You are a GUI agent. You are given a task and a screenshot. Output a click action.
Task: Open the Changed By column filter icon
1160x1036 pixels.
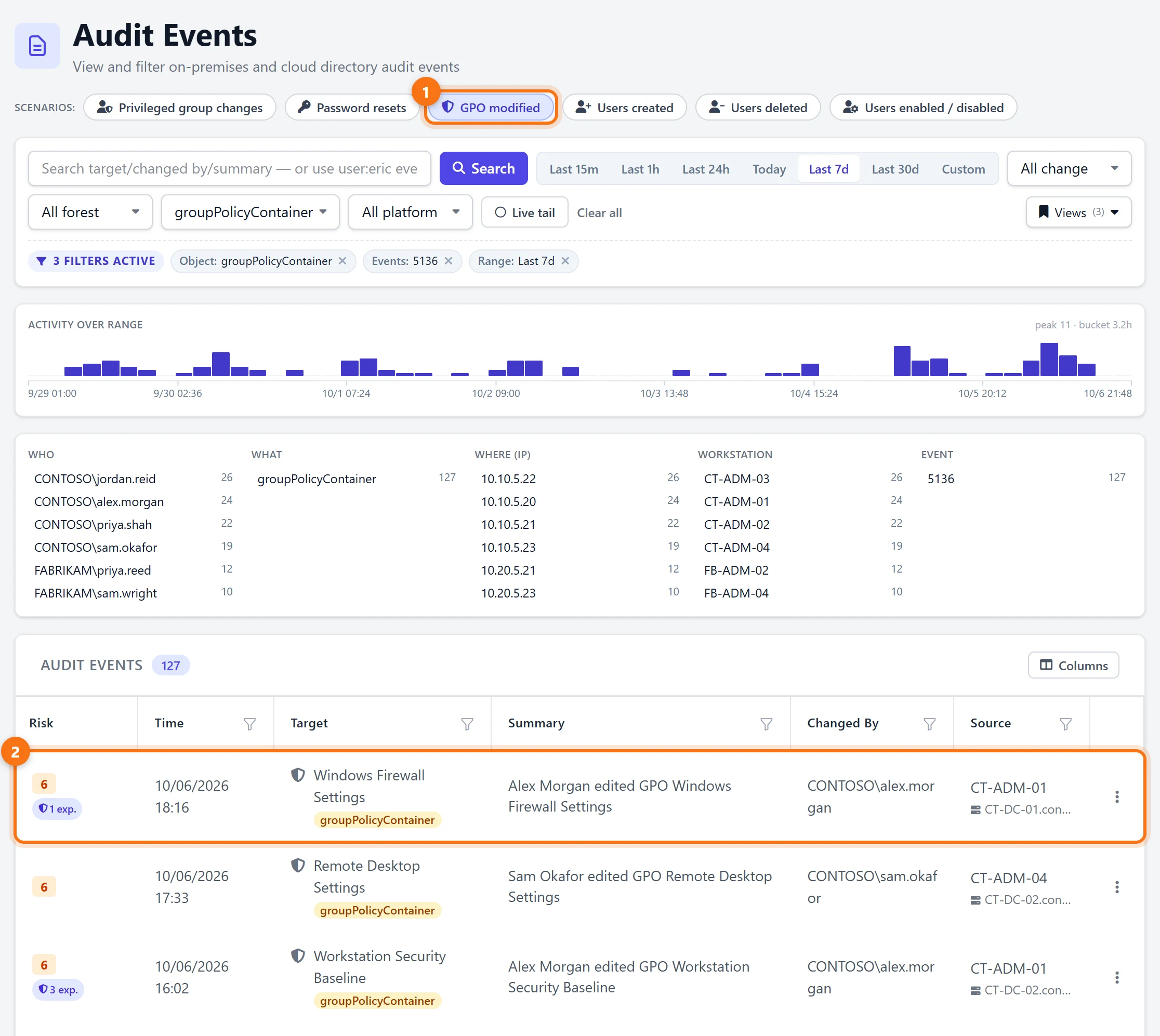point(929,724)
